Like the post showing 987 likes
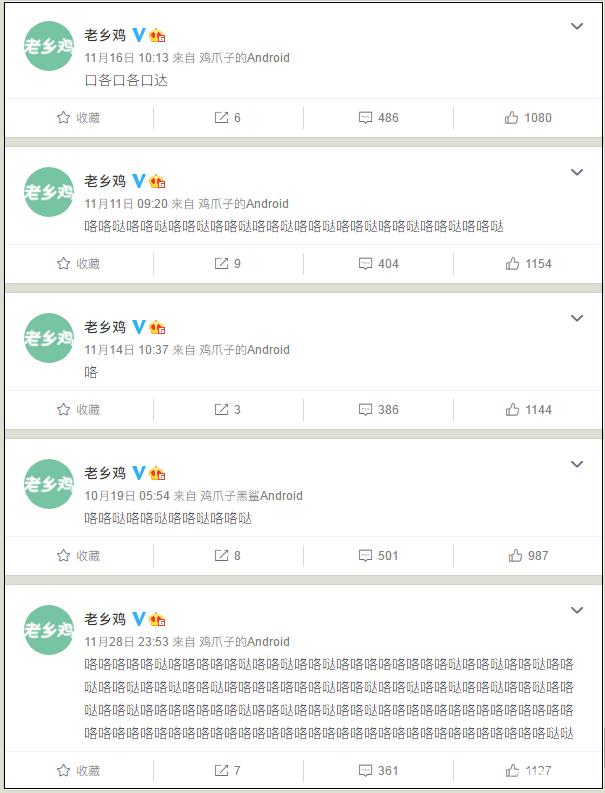The width and height of the screenshot is (605, 793). (528, 555)
